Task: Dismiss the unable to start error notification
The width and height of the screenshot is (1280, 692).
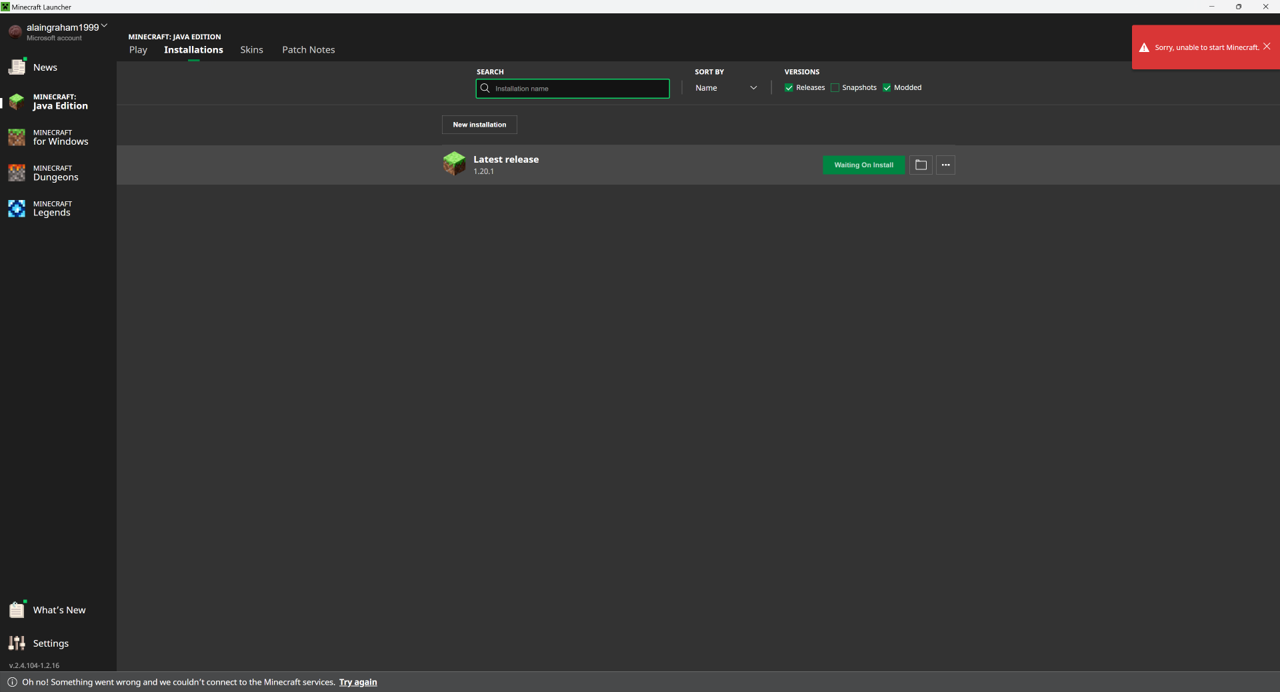Action: point(1267,47)
